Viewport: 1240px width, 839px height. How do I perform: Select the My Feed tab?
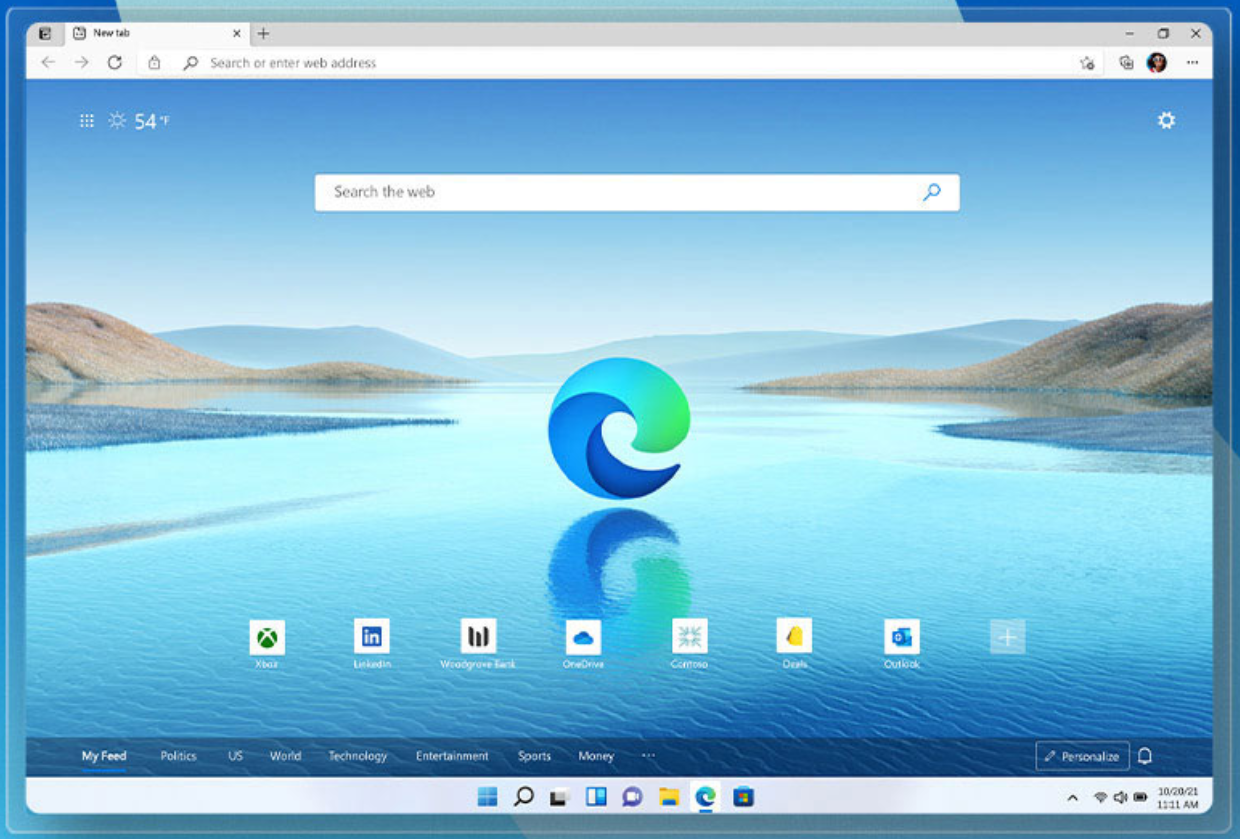(104, 756)
